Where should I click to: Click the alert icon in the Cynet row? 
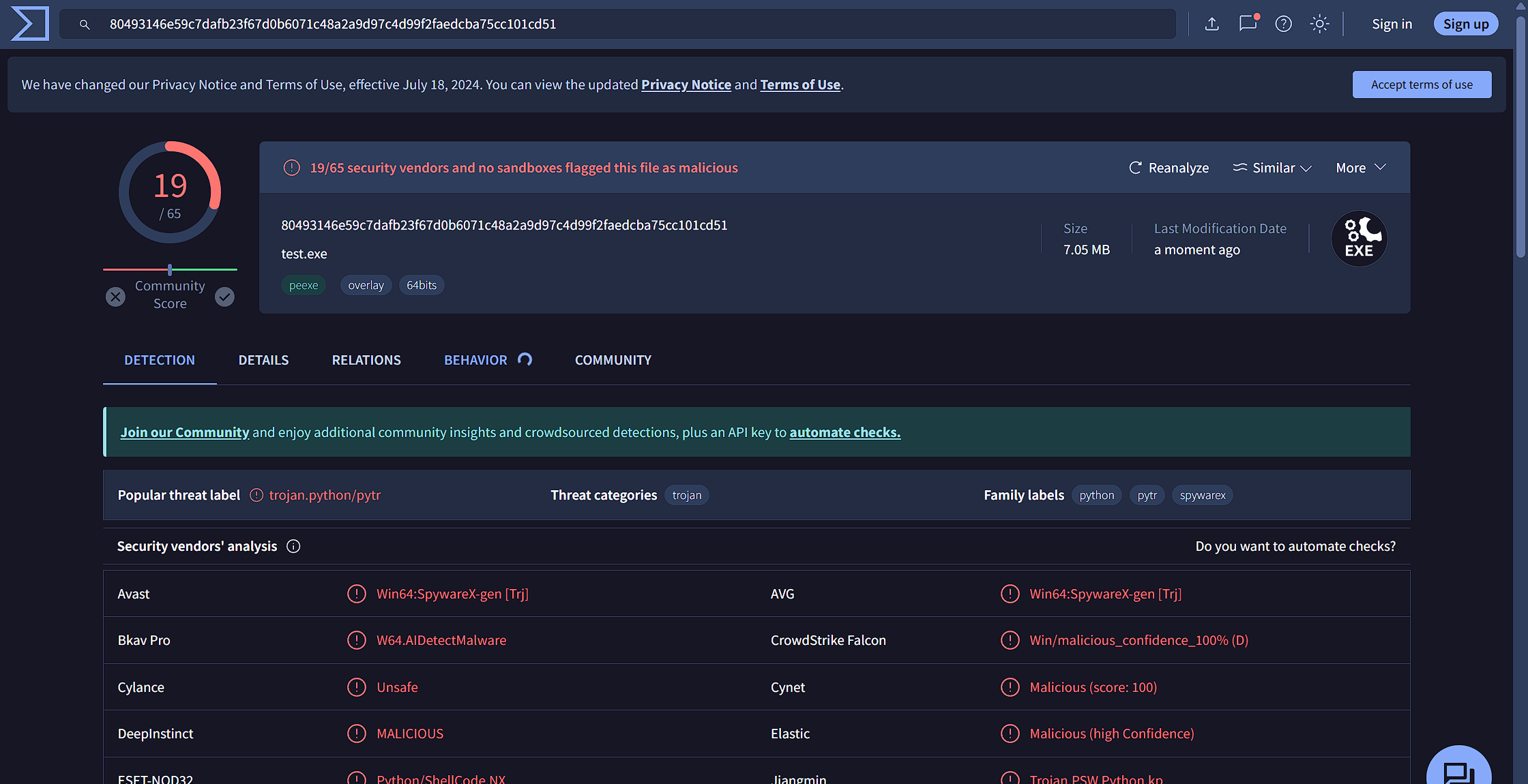coord(1010,687)
